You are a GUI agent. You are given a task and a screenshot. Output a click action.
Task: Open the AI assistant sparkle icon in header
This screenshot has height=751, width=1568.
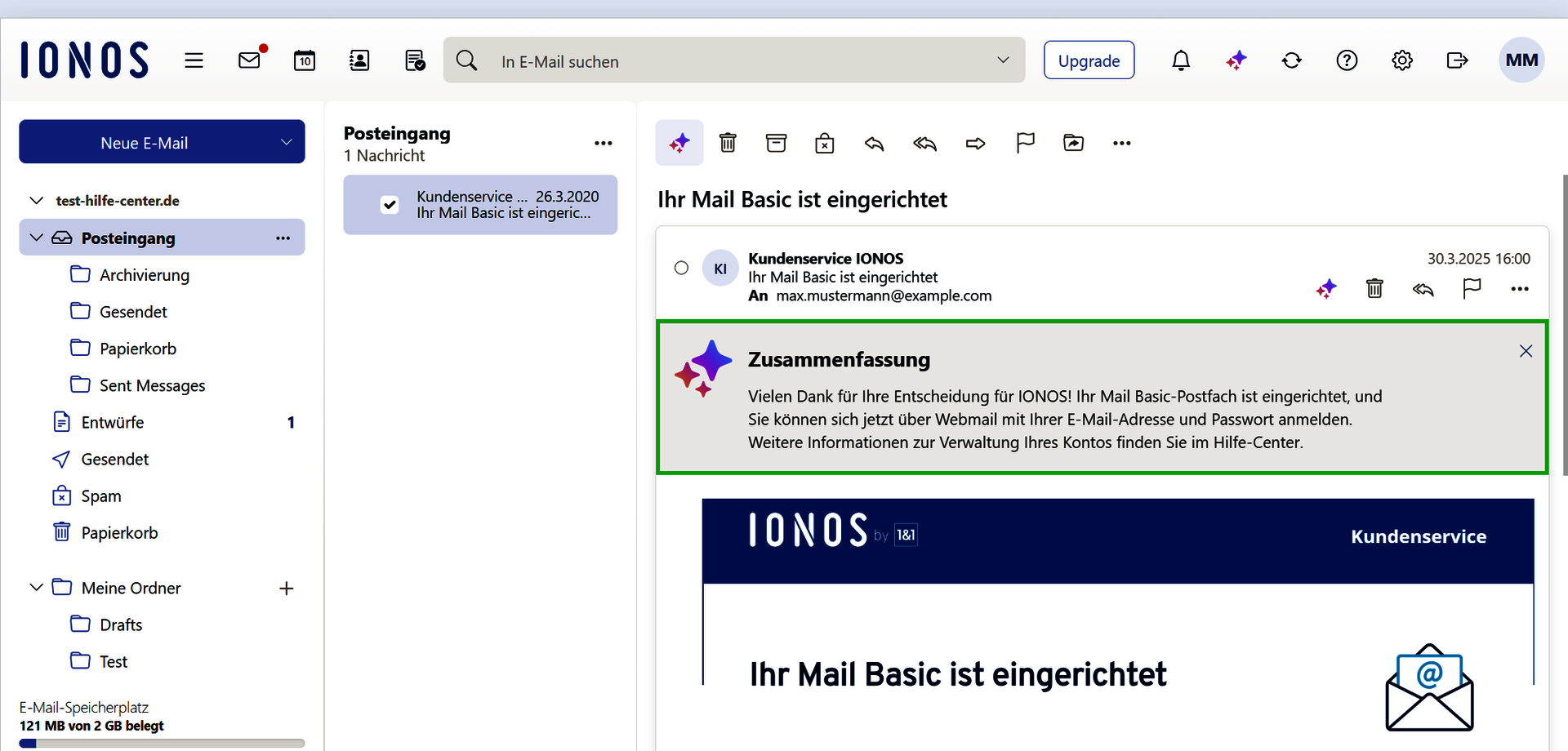point(1236,60)
